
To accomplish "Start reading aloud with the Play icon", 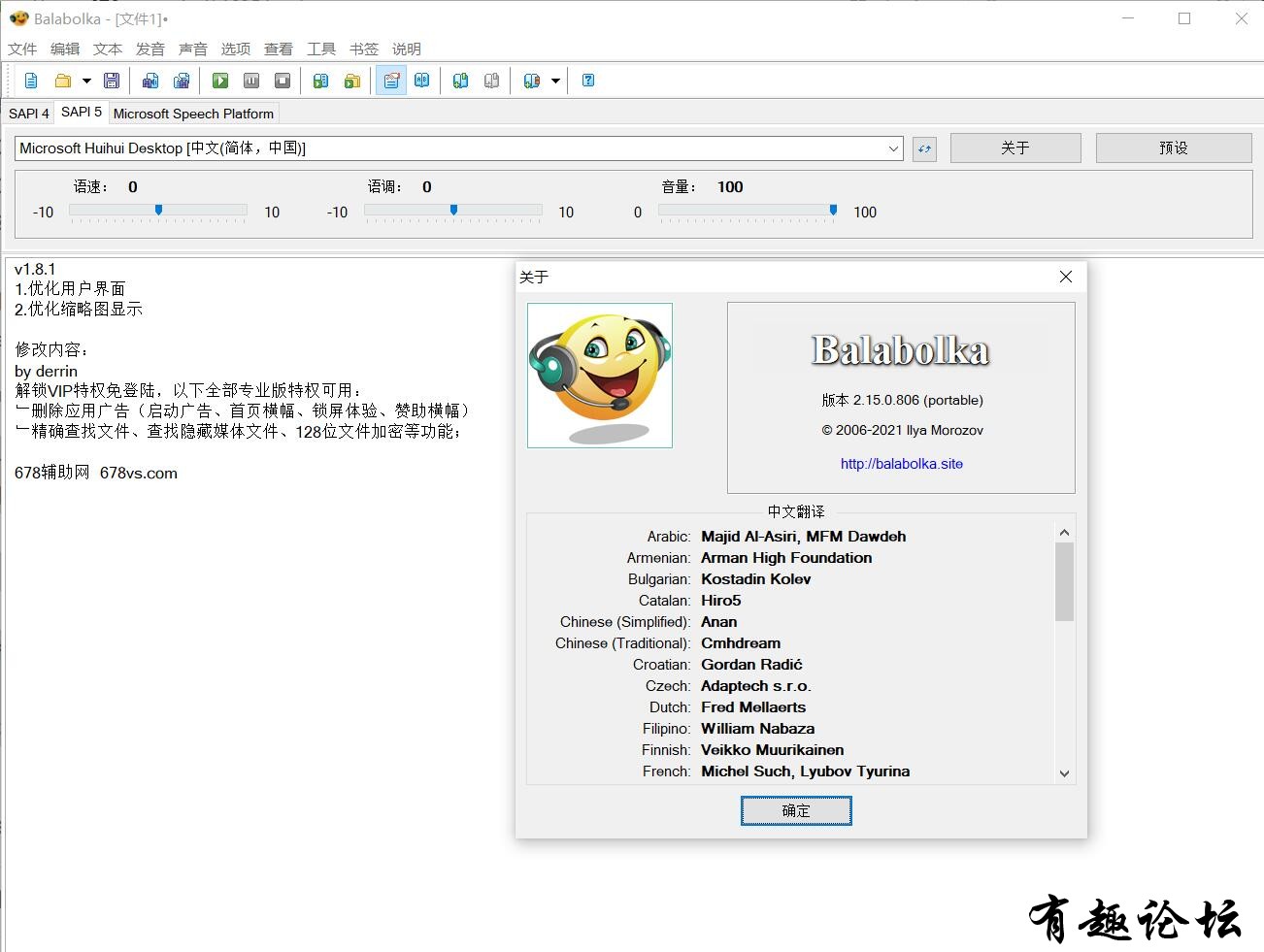I will coord(220,81).
